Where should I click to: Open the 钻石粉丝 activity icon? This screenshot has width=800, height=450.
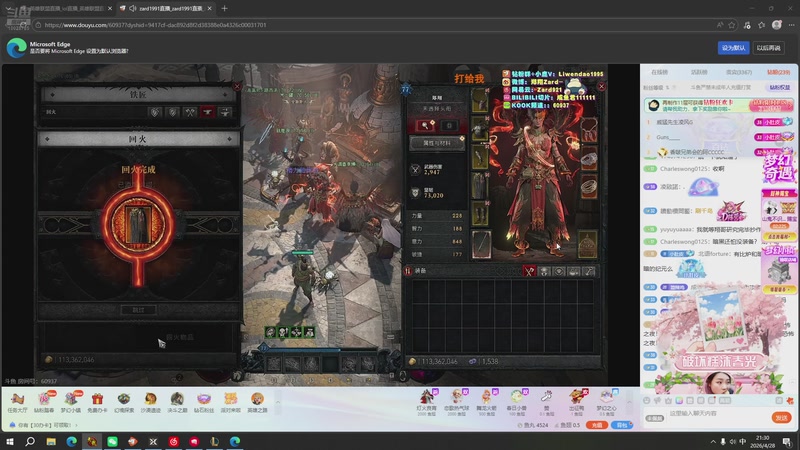(x=204, y=402)
